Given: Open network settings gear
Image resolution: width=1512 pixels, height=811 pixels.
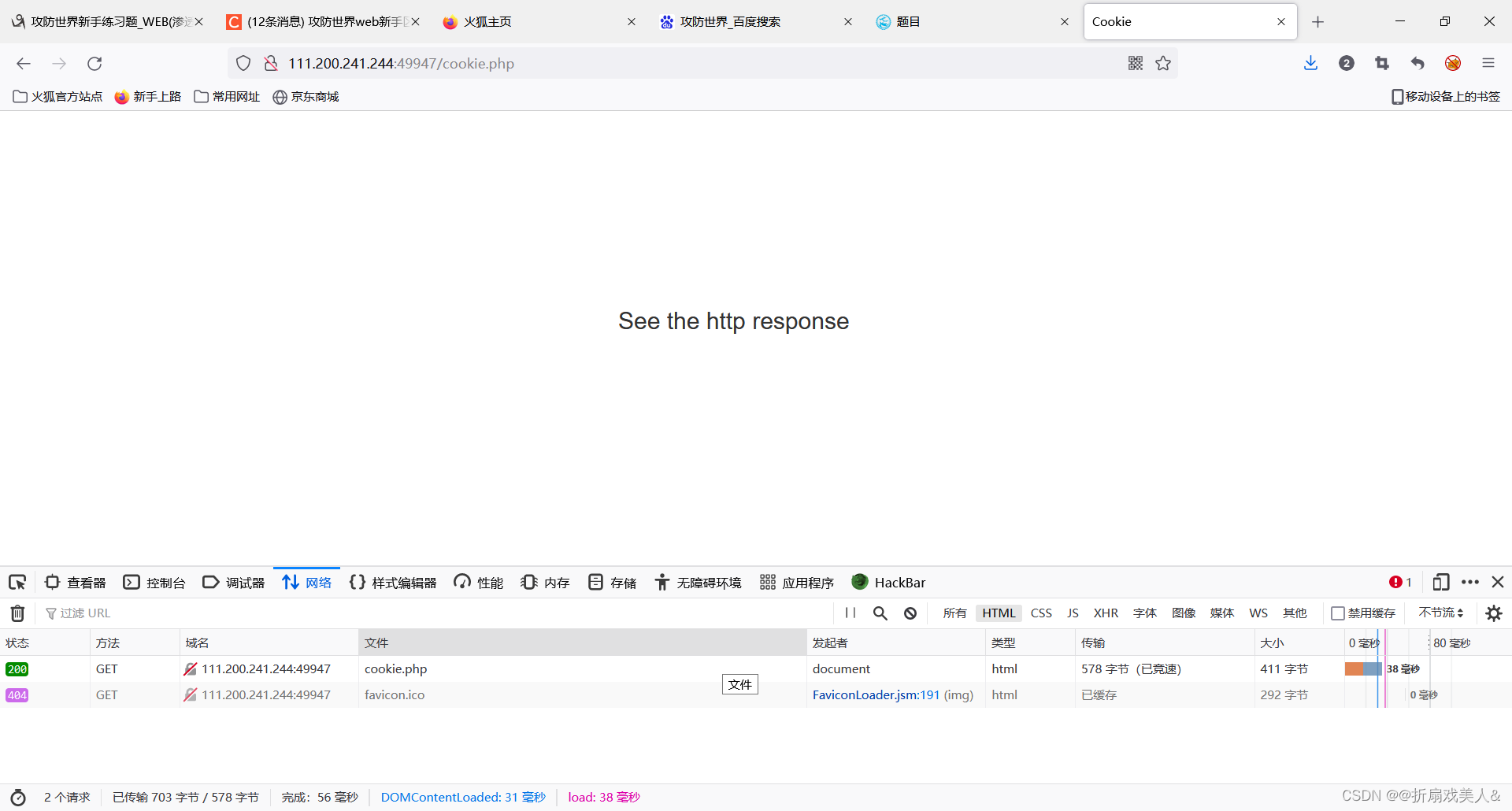Looking at the screenshot, I should 1494,613.
